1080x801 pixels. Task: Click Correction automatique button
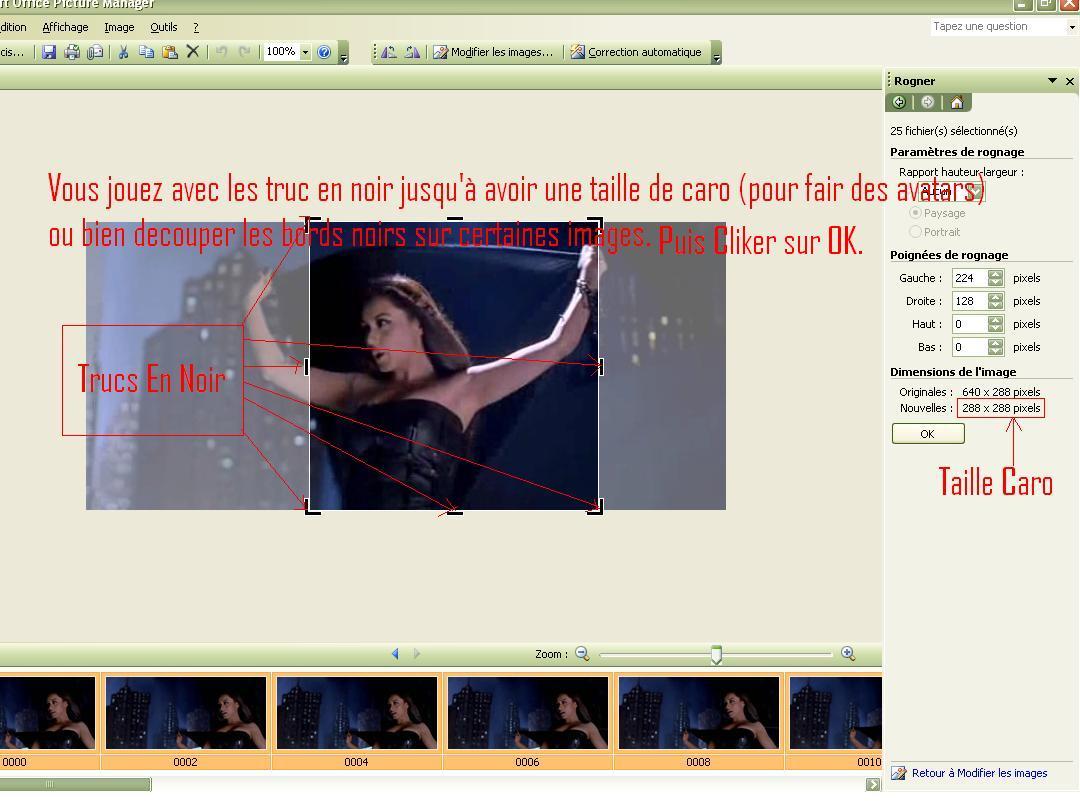636,52
